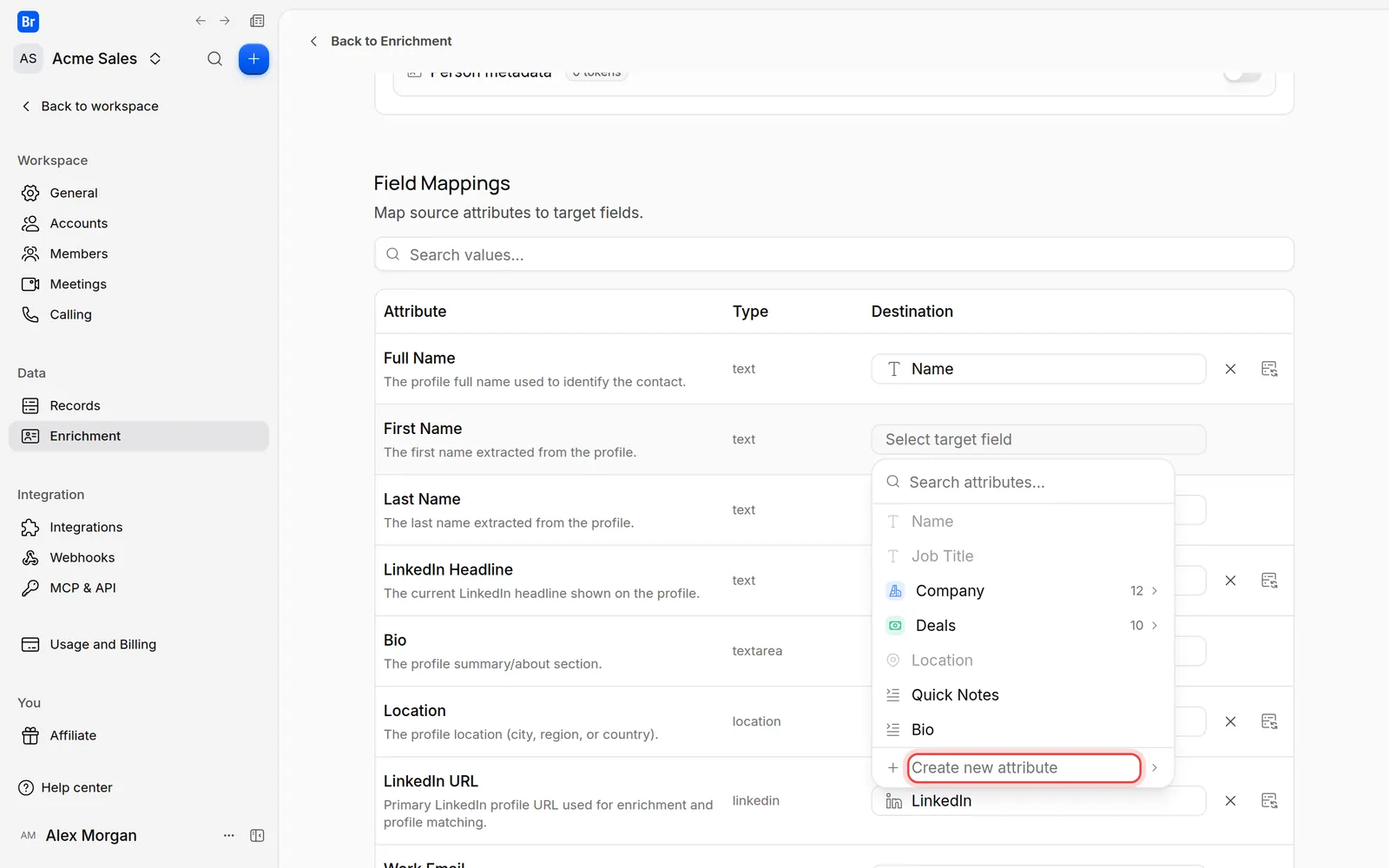Click the Alex Morgan user name
The width and height of the screenshot is (1389, 868).
tap(91, 835)
